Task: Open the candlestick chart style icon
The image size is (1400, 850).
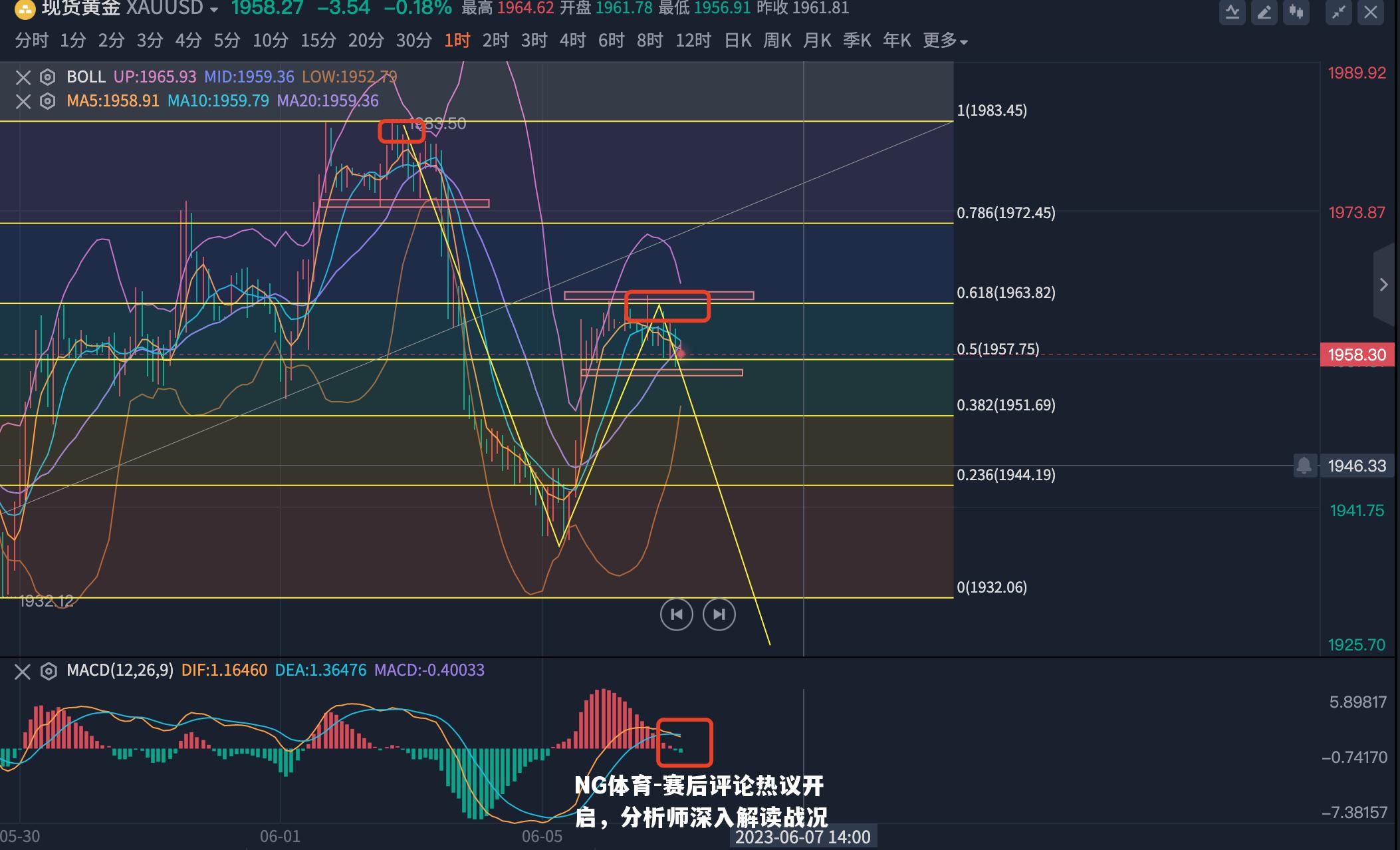Action: pos(1296,12)
